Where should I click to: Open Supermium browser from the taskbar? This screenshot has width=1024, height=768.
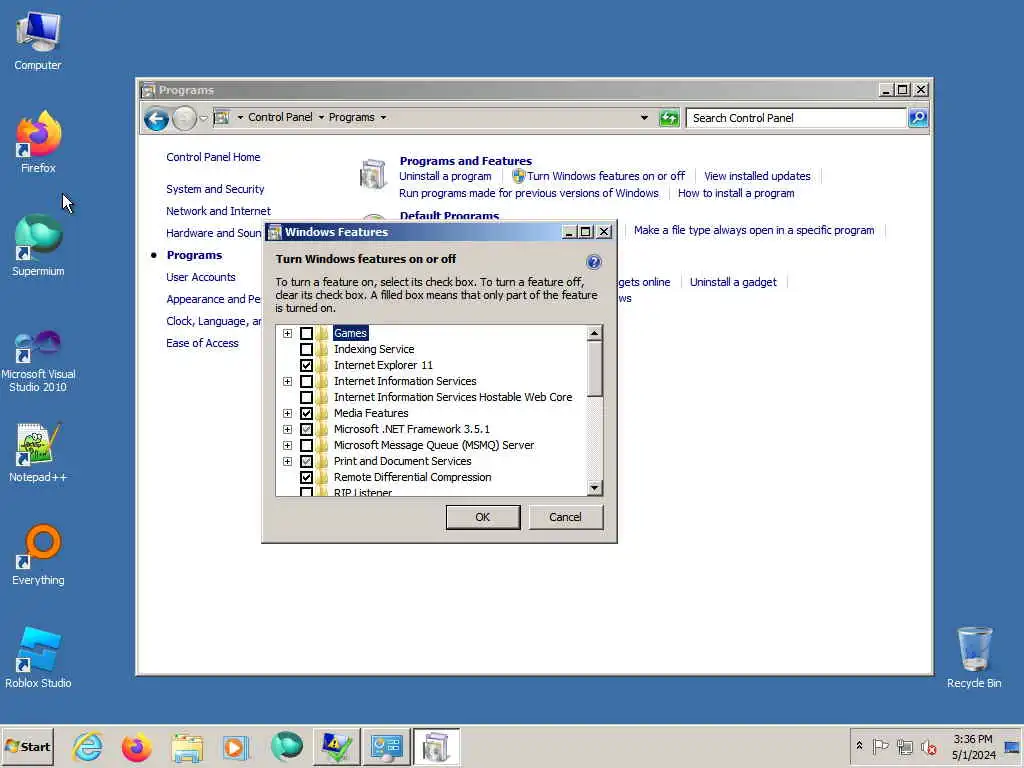pos(287,746)
